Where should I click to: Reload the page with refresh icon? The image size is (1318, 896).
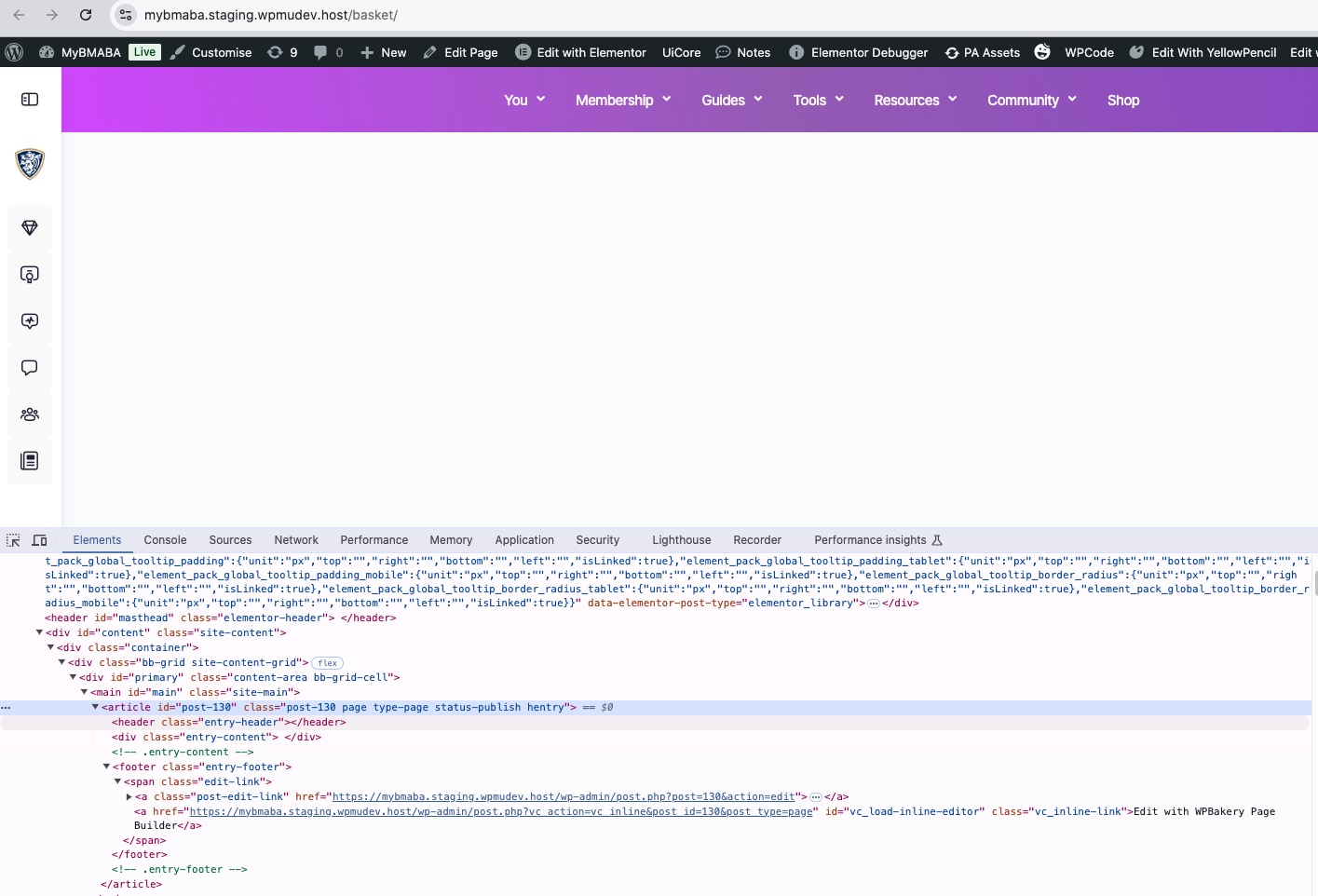tap(86, 15)
